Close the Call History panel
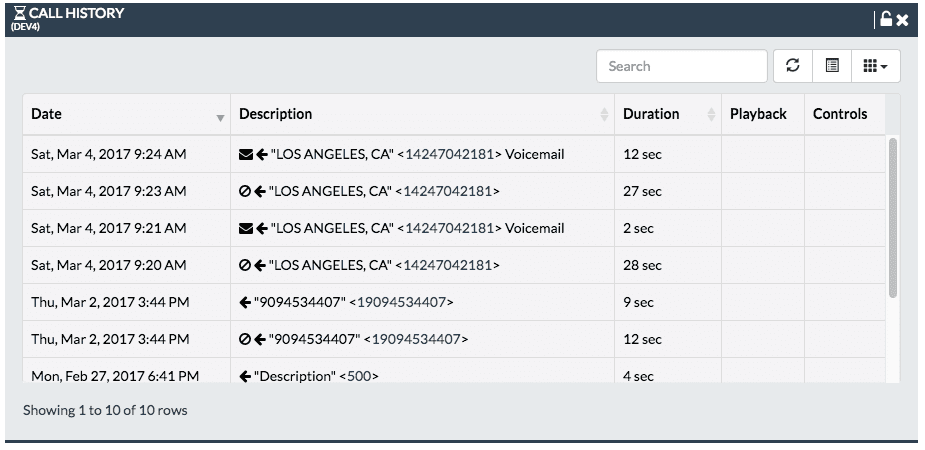Screen dimensions: 925x450 pyautogui.click(x=903, y=20)
